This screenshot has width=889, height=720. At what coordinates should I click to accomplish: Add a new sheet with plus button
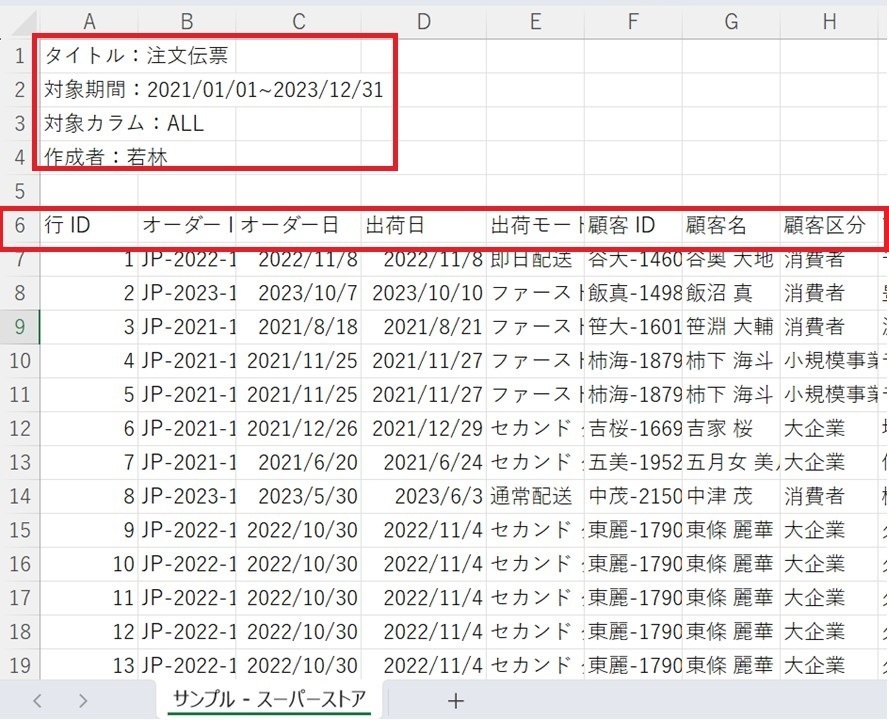[x=455, y=700]
